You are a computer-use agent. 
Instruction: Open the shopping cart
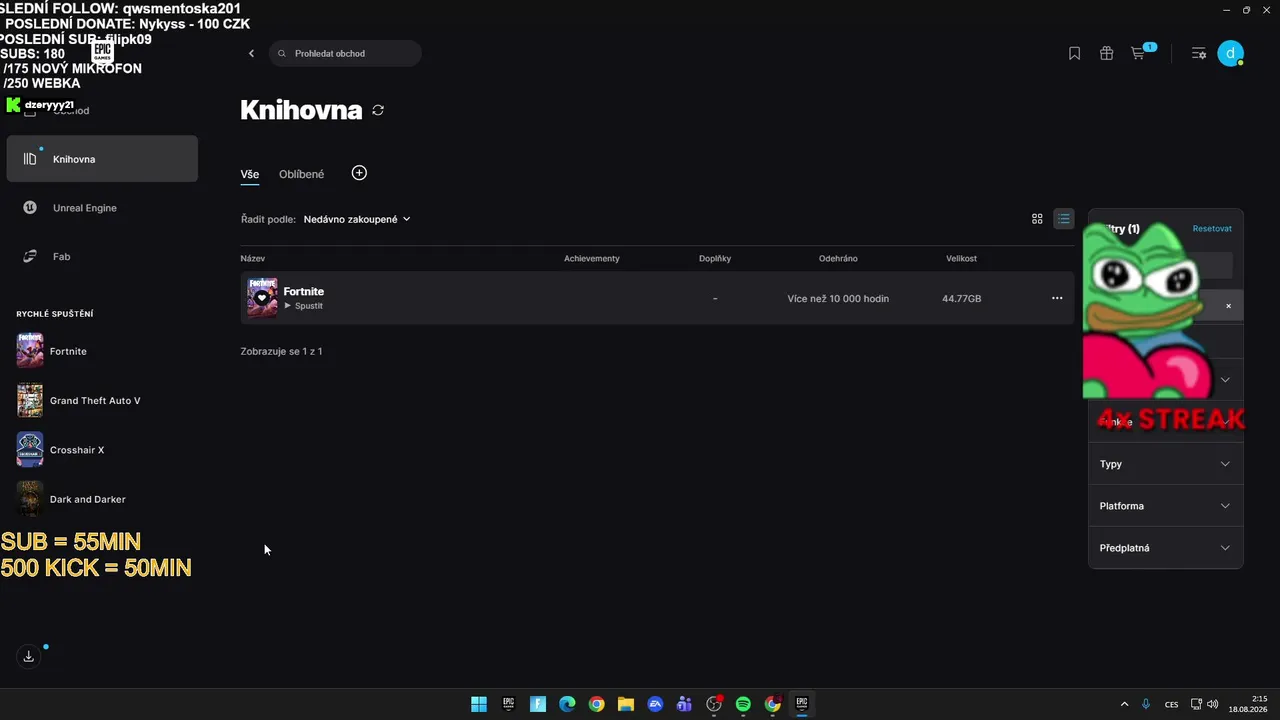click(1138, 54)
